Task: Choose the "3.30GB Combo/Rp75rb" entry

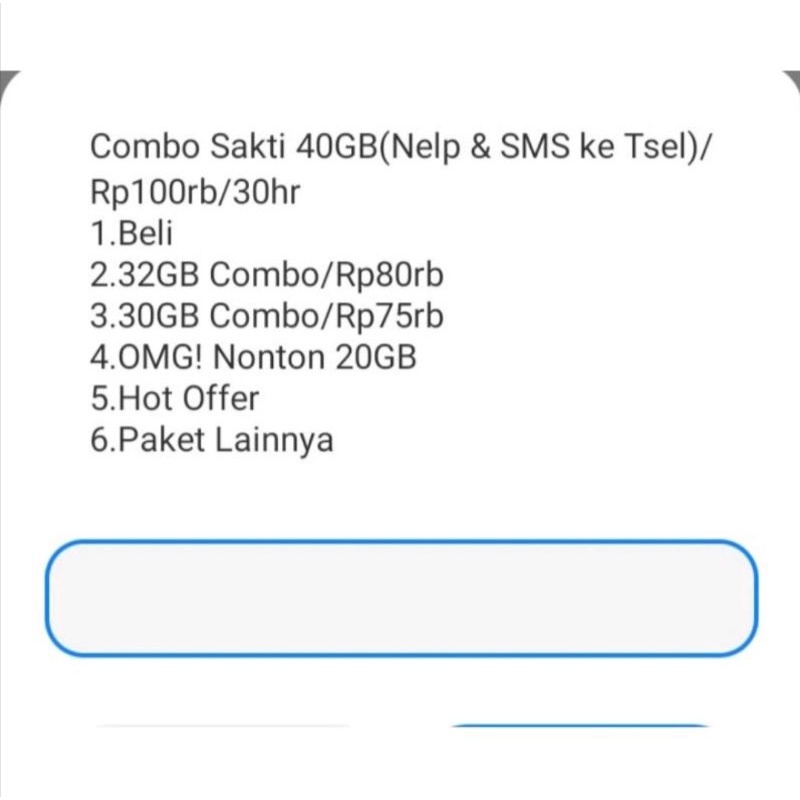Action: (x=266, y=316)
